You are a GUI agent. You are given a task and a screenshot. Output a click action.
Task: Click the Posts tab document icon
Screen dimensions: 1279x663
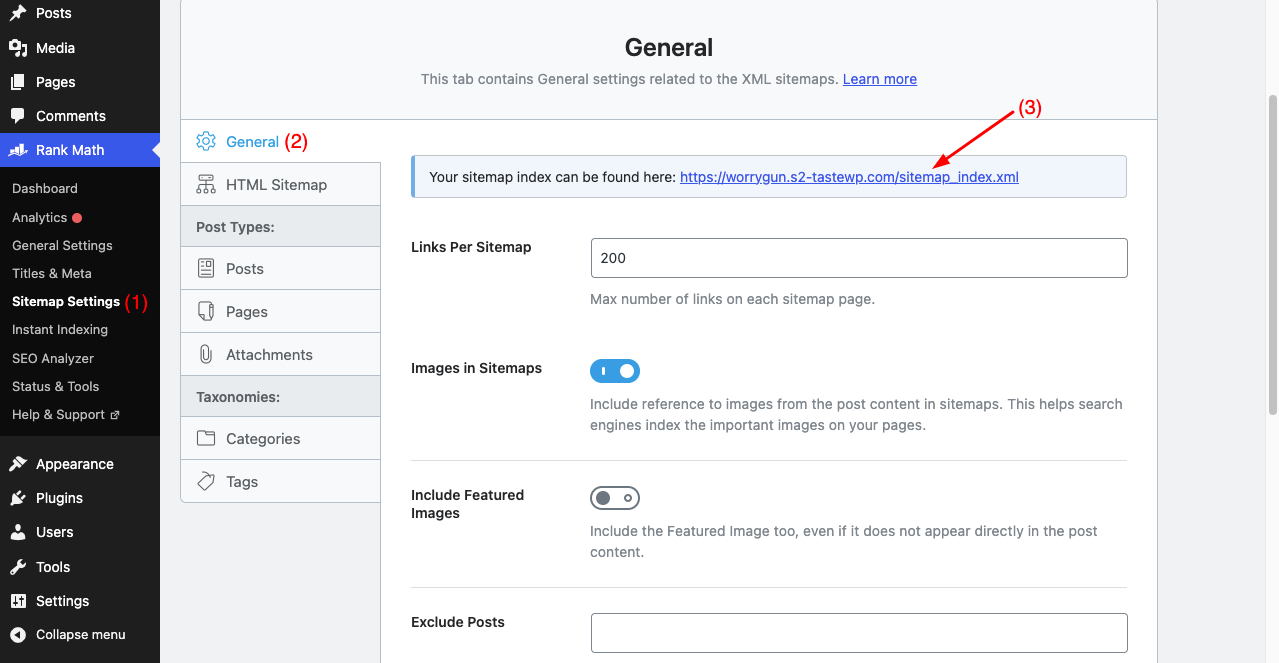pyautogui.click(x=206, y=268)
